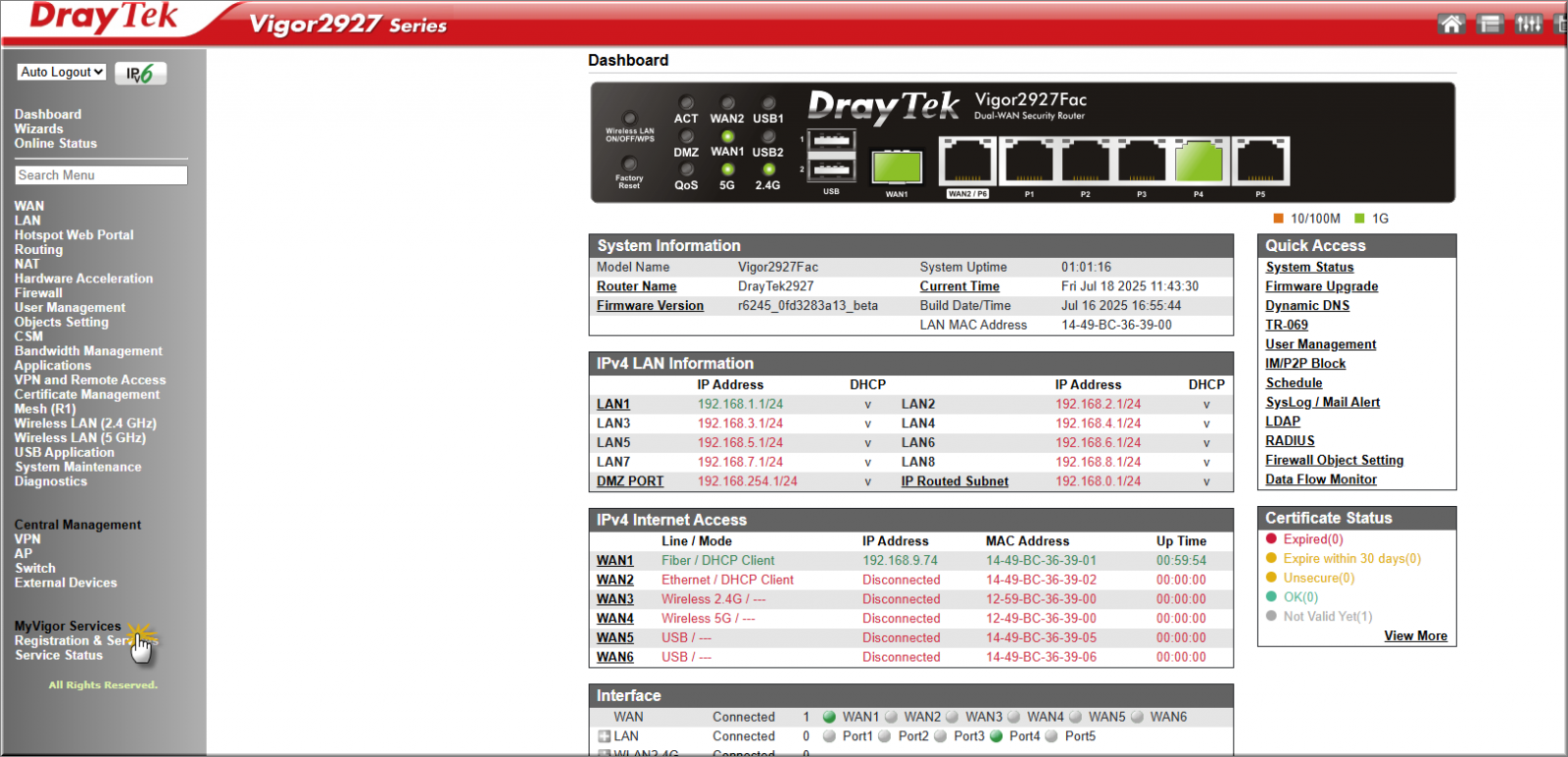
Task: Open RADIUS in Quick Access
Action: pos(1290,440)
